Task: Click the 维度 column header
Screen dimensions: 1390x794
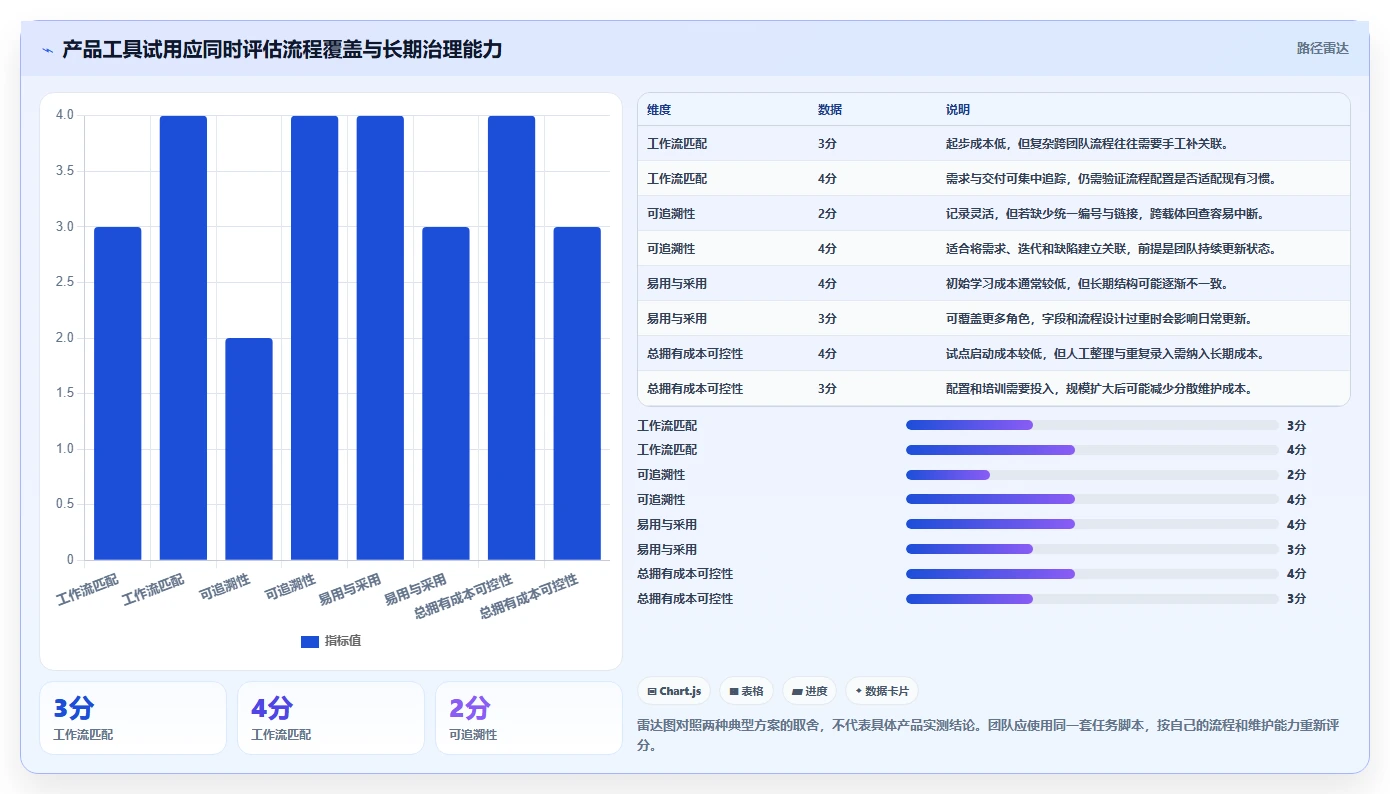Action: coord(659,110)
